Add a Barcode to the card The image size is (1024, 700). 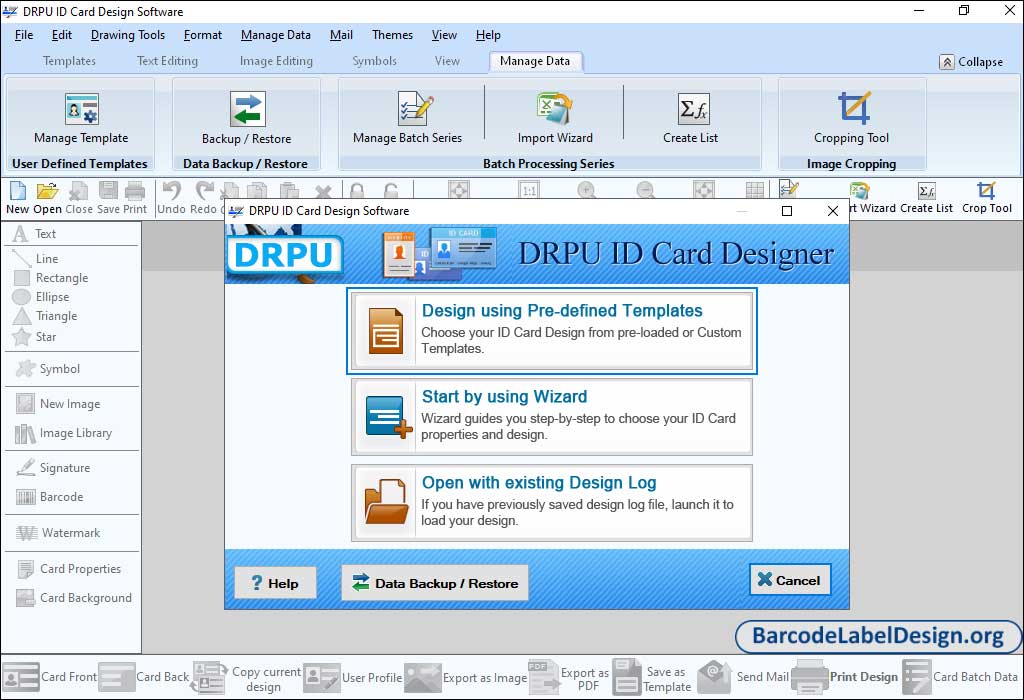tap(50, 497)
